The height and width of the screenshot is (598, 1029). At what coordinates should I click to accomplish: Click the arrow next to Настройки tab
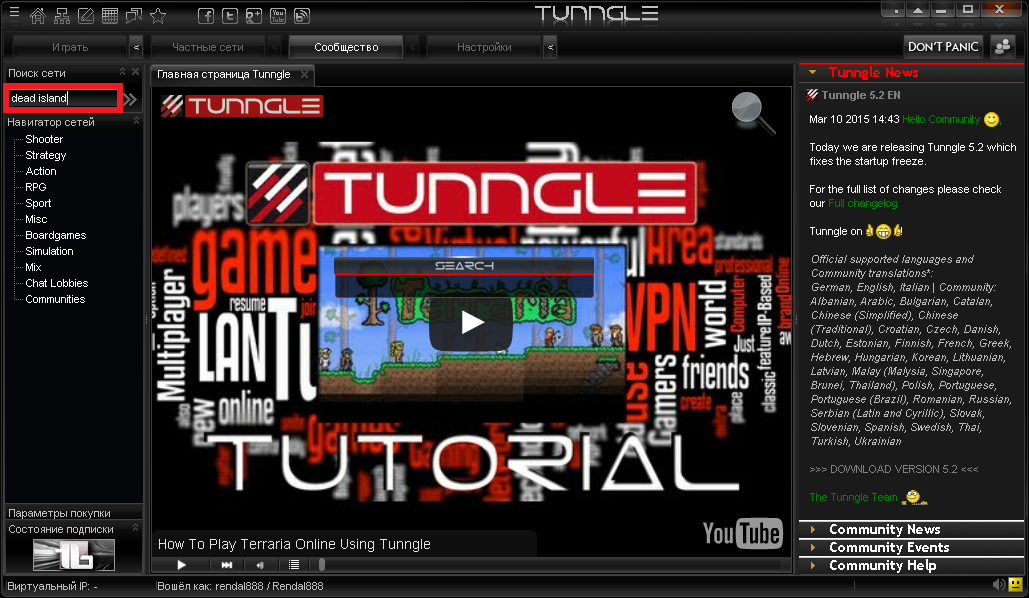[x=550, y=47]
